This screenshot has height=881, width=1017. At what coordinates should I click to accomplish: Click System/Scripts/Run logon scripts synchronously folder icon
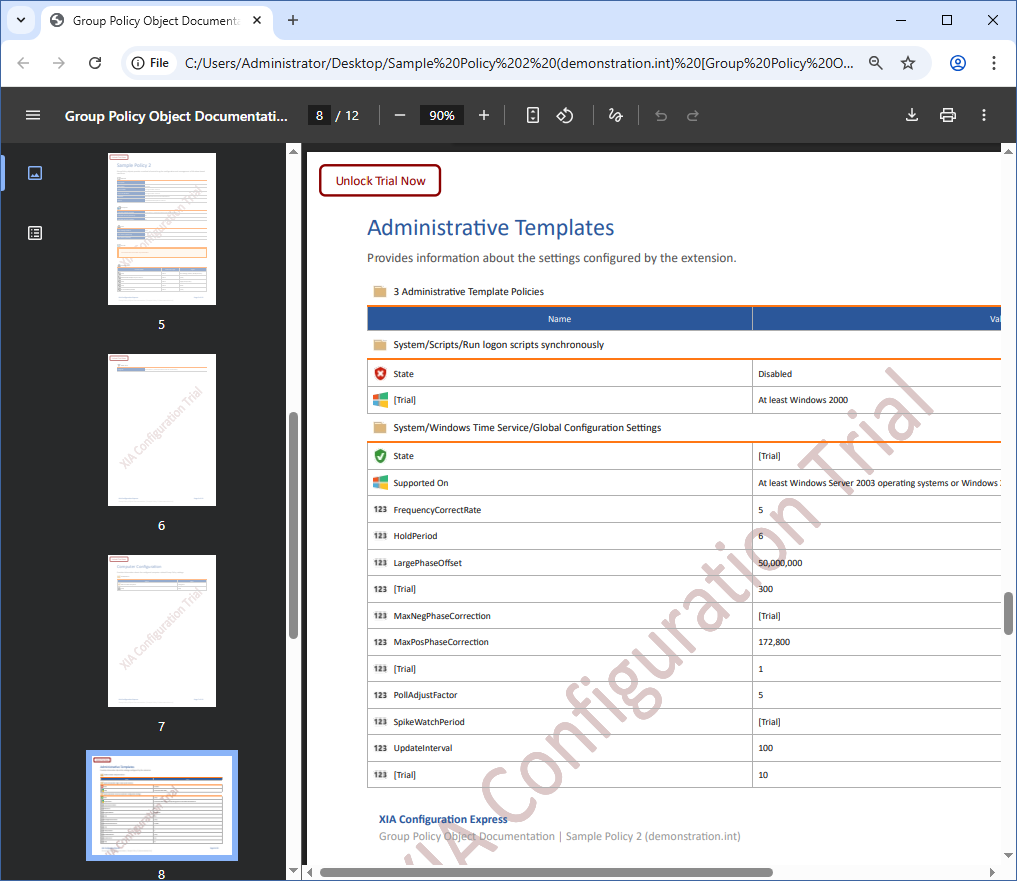[380, 344]
